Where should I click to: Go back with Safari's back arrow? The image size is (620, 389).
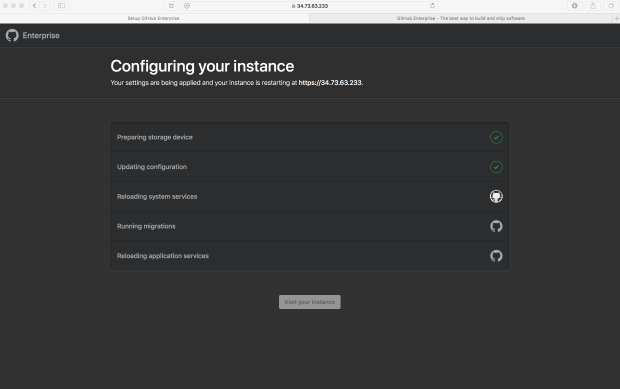point(34,6)
